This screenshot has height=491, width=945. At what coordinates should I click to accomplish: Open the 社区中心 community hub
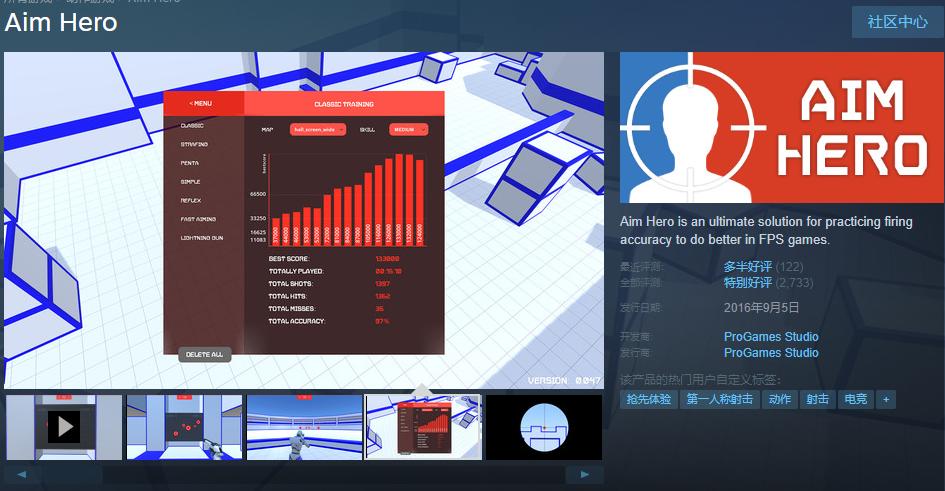(897, 22)
